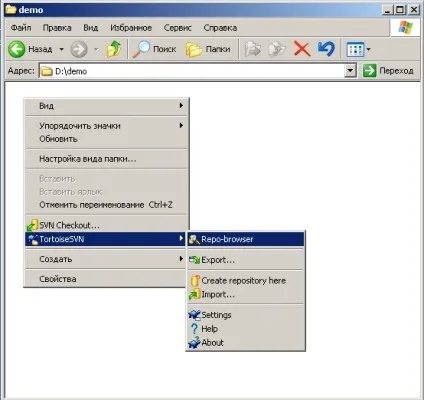Open the Forward history dropdown arrow
Image resolution: width=424 pixels, height=400 pixels.
pos(96,49)
